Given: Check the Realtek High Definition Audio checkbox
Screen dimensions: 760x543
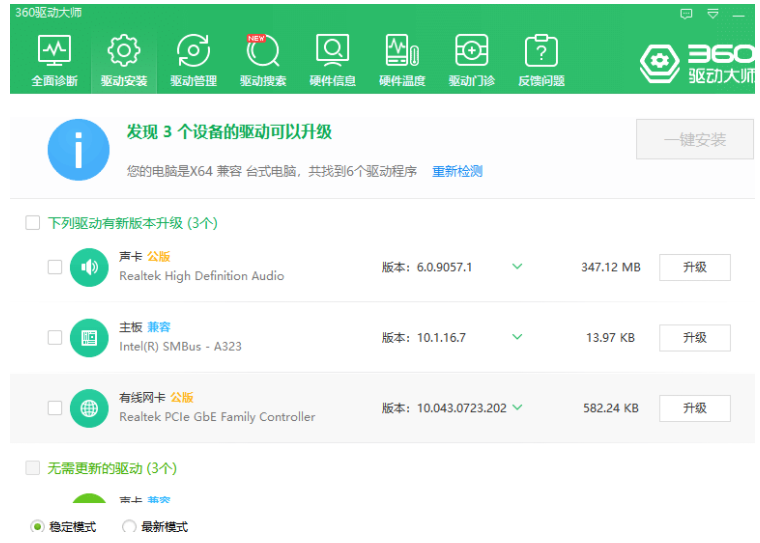Looking at the screenshot, I should coord(55,267).
